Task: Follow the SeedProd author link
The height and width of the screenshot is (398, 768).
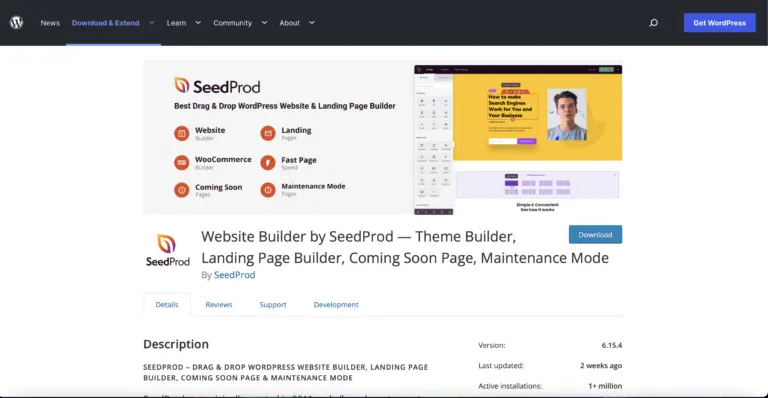Action: coord(235,275)
